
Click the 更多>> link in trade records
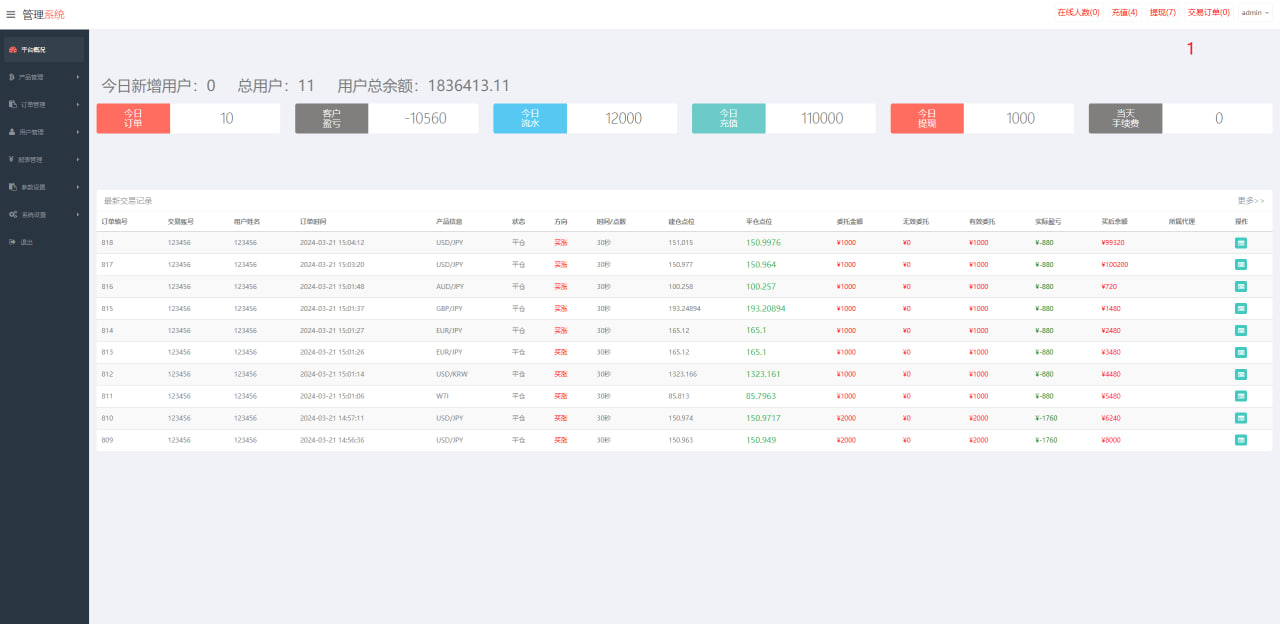pyautogui.click(x=1251, y=201)
